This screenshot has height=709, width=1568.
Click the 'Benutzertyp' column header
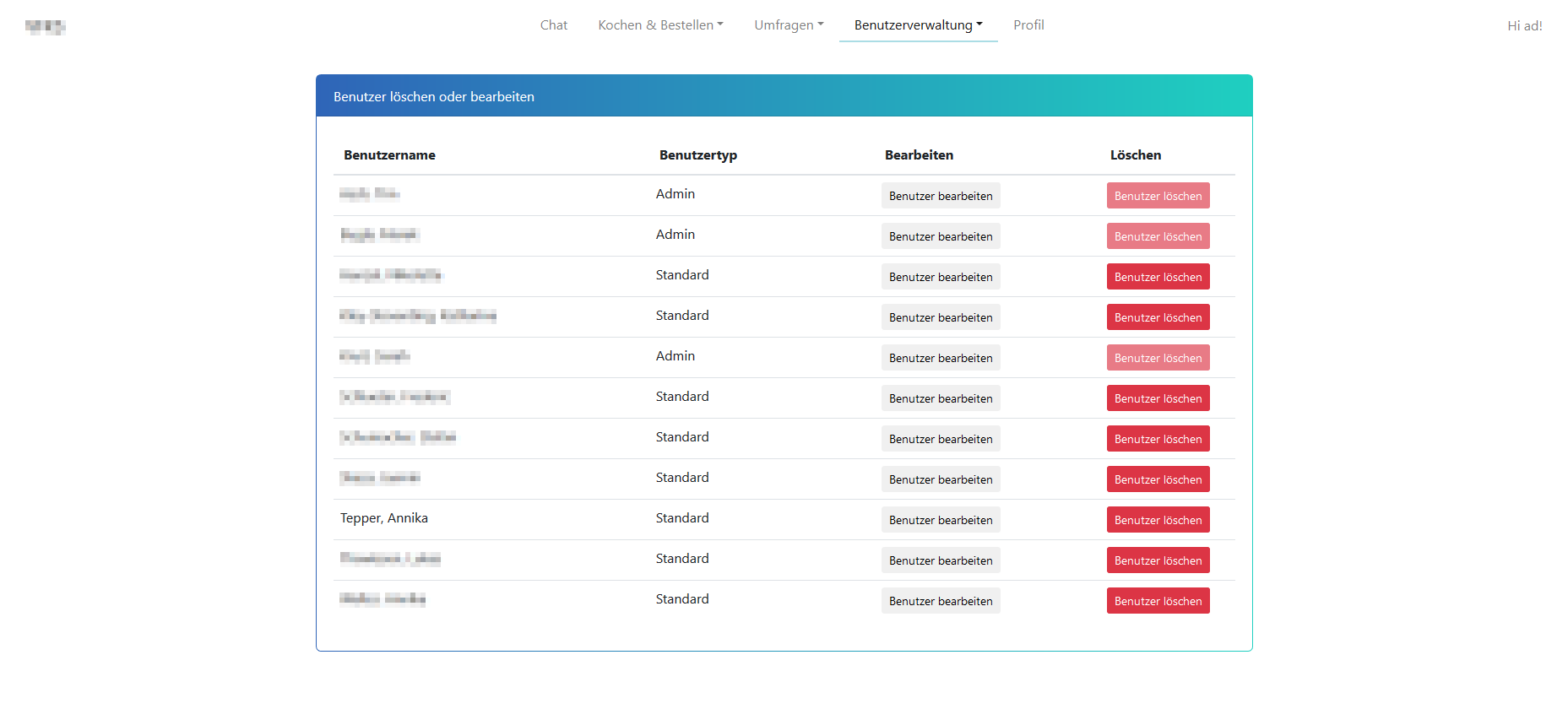click(x=698, y=155)
